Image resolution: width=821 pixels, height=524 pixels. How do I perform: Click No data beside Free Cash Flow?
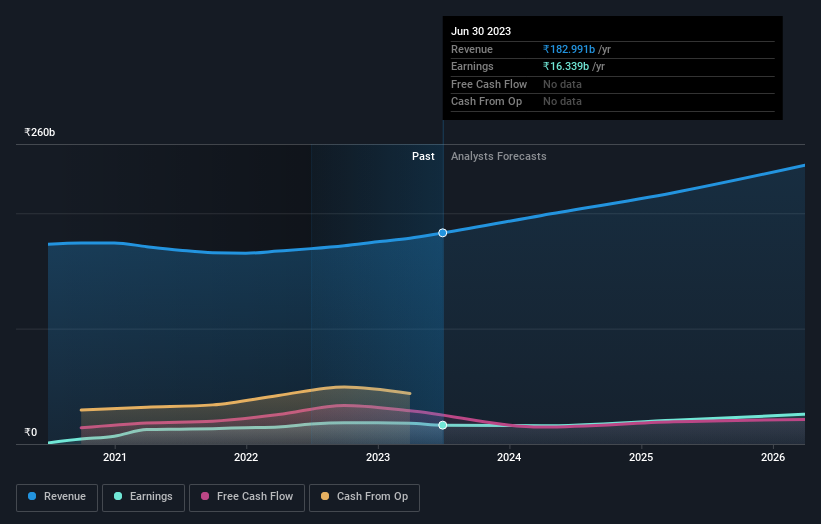click(562, 84)
